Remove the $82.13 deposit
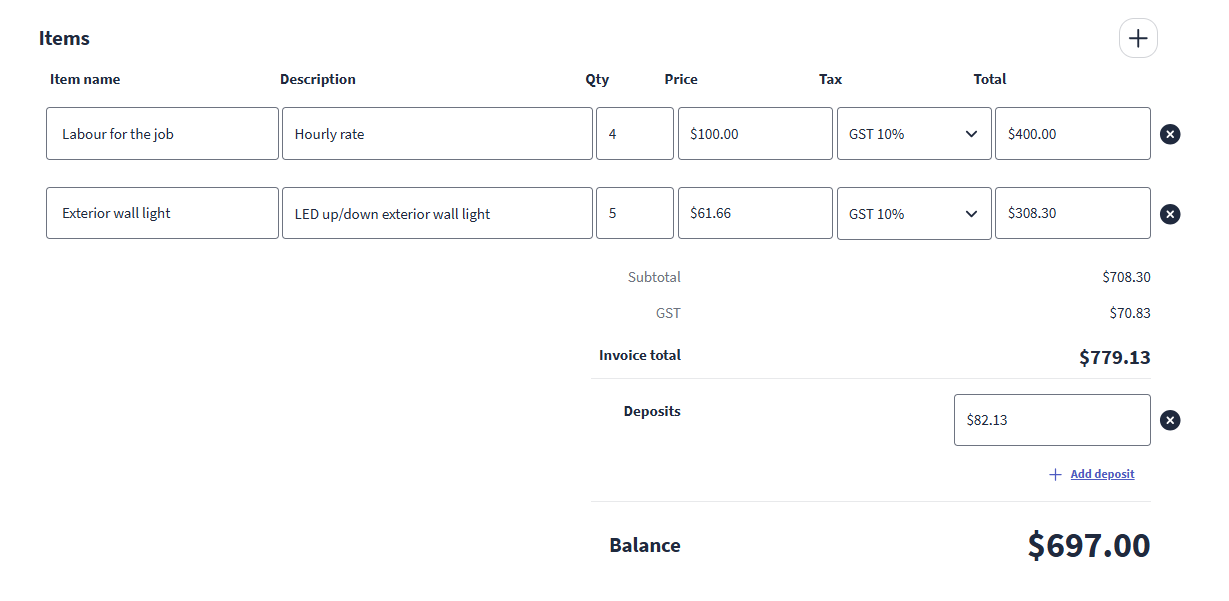 [x=1170, y=420]
